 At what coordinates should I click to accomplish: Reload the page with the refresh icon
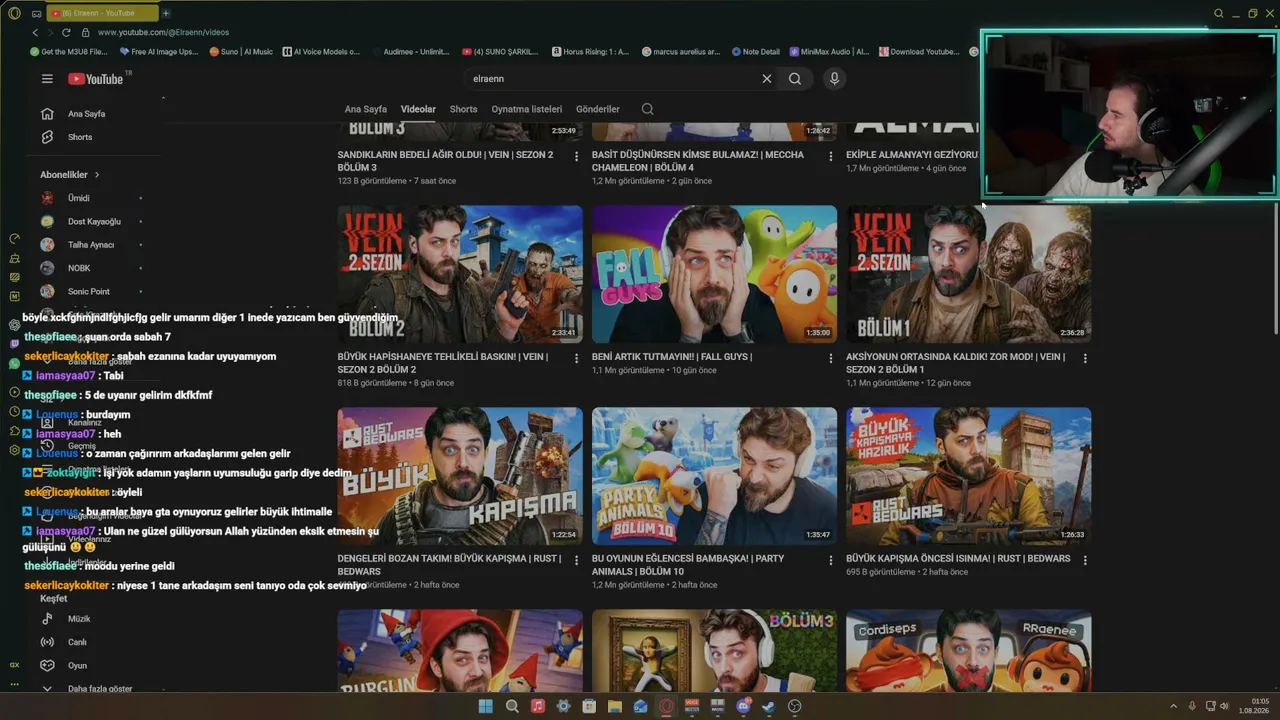point(66,32)
